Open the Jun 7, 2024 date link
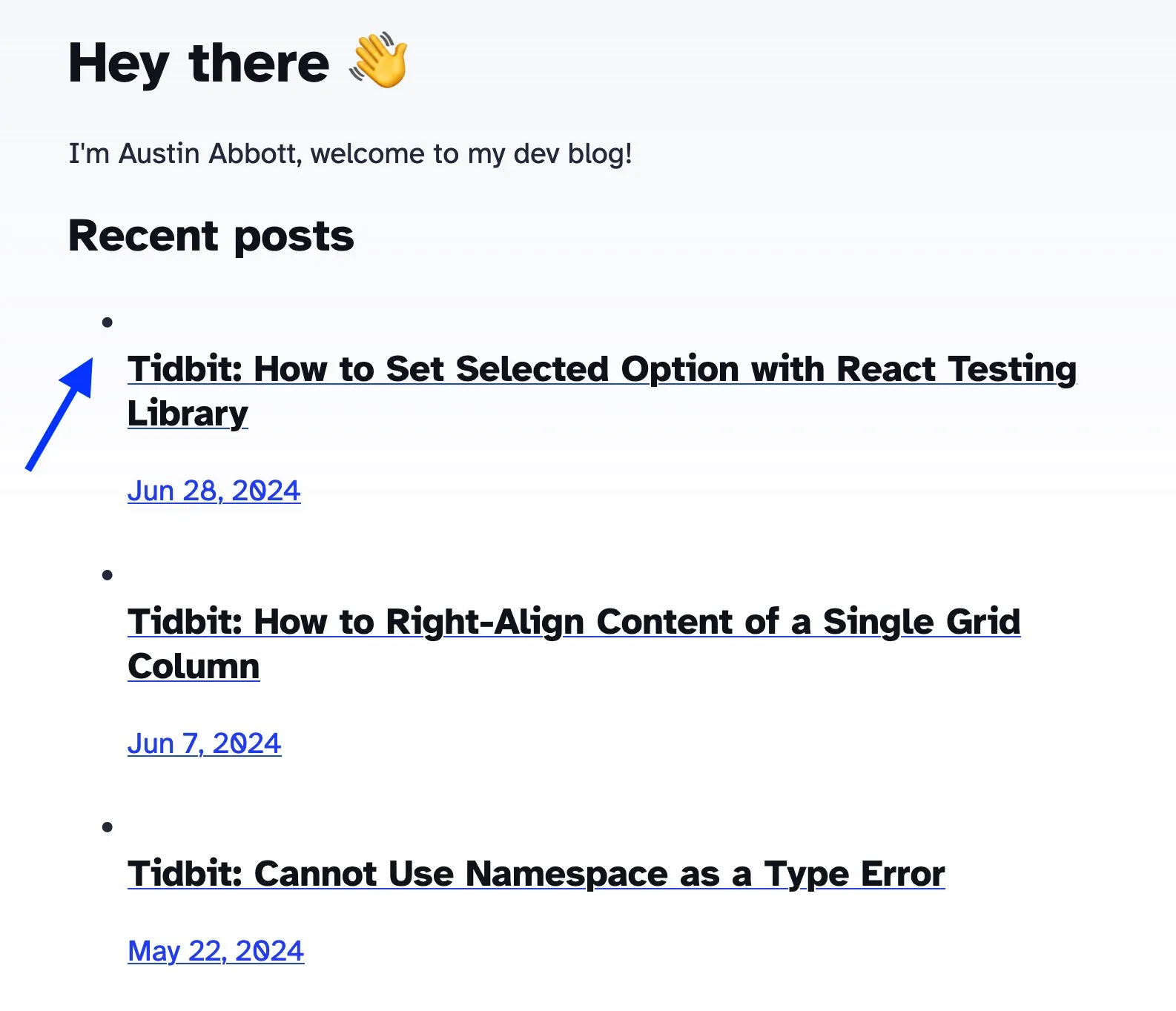 click(204, 743)
